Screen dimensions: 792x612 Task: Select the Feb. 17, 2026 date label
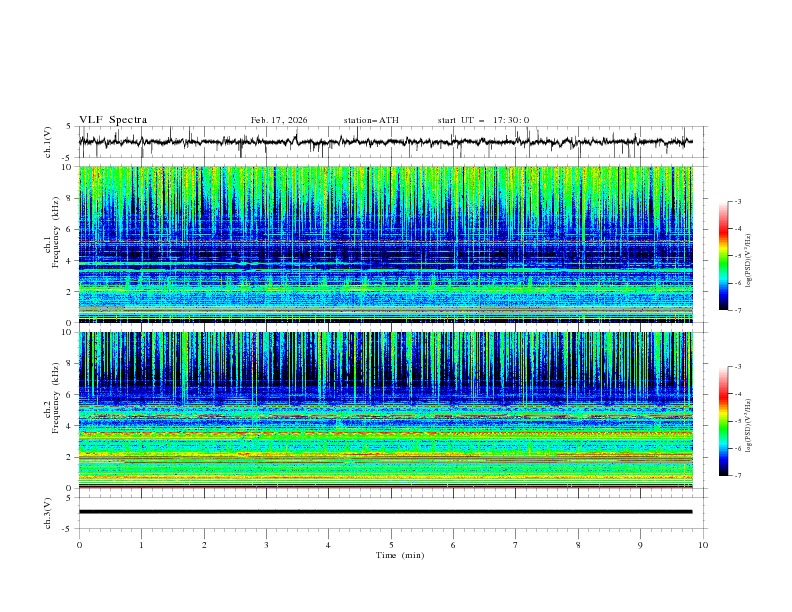279,120
